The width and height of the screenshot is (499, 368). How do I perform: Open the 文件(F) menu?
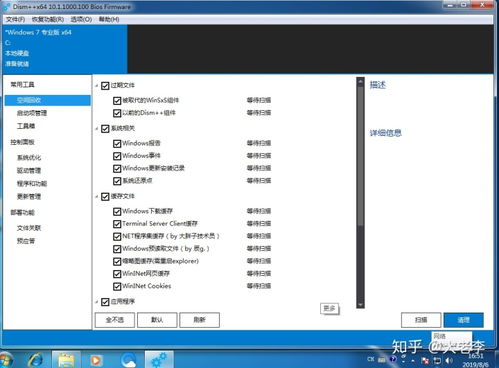[15, 19]
